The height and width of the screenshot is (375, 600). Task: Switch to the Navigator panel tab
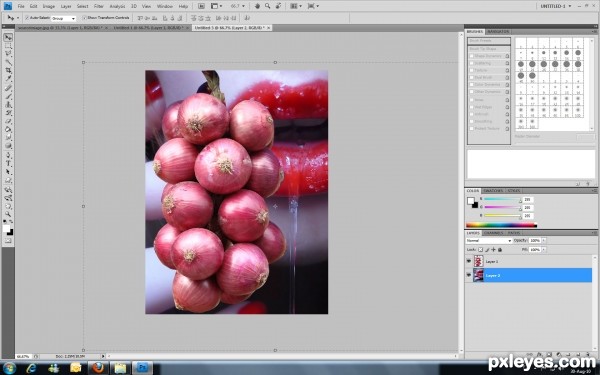[498, 32]
